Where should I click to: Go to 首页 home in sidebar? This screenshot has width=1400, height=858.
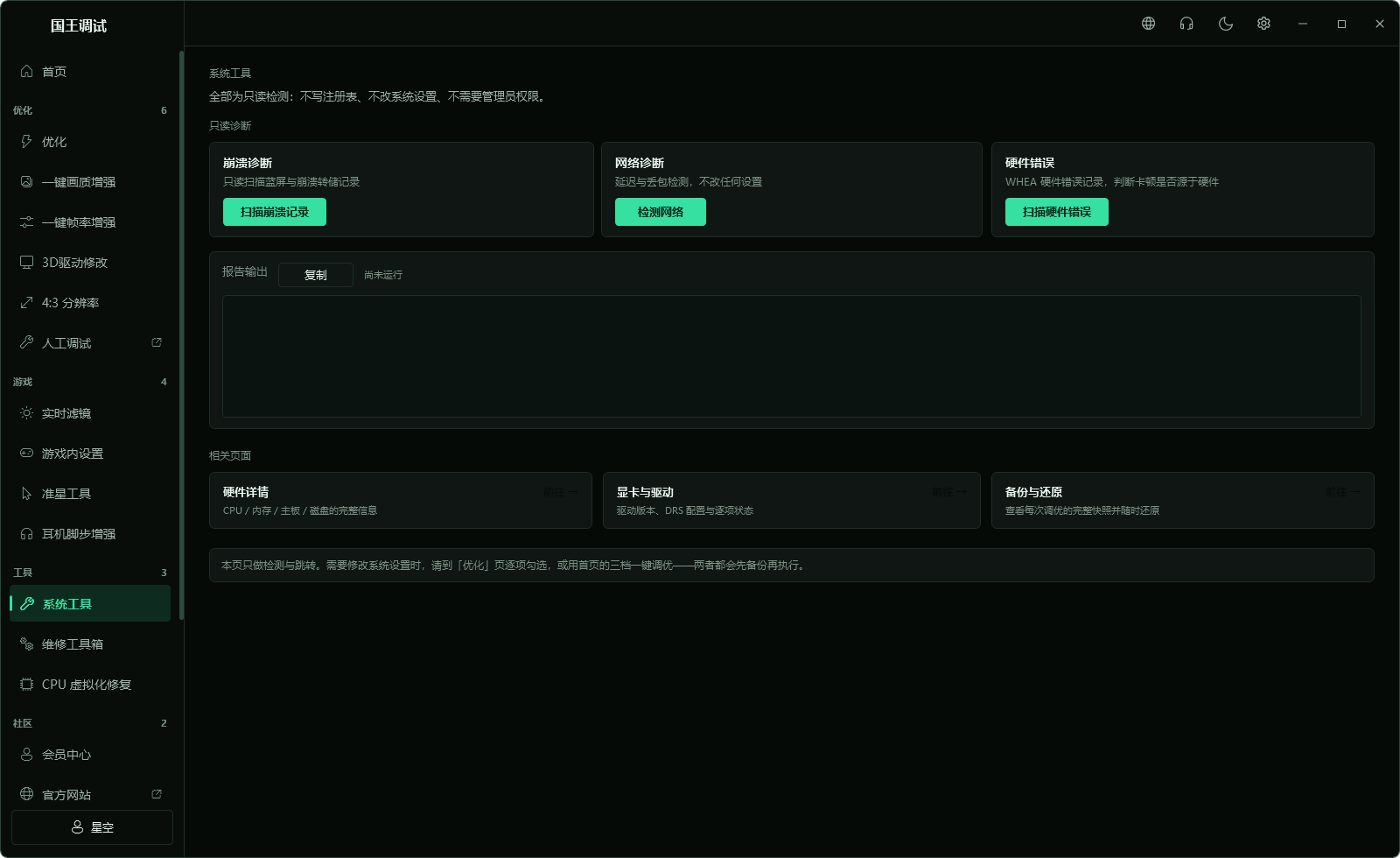tap(90, 72)
